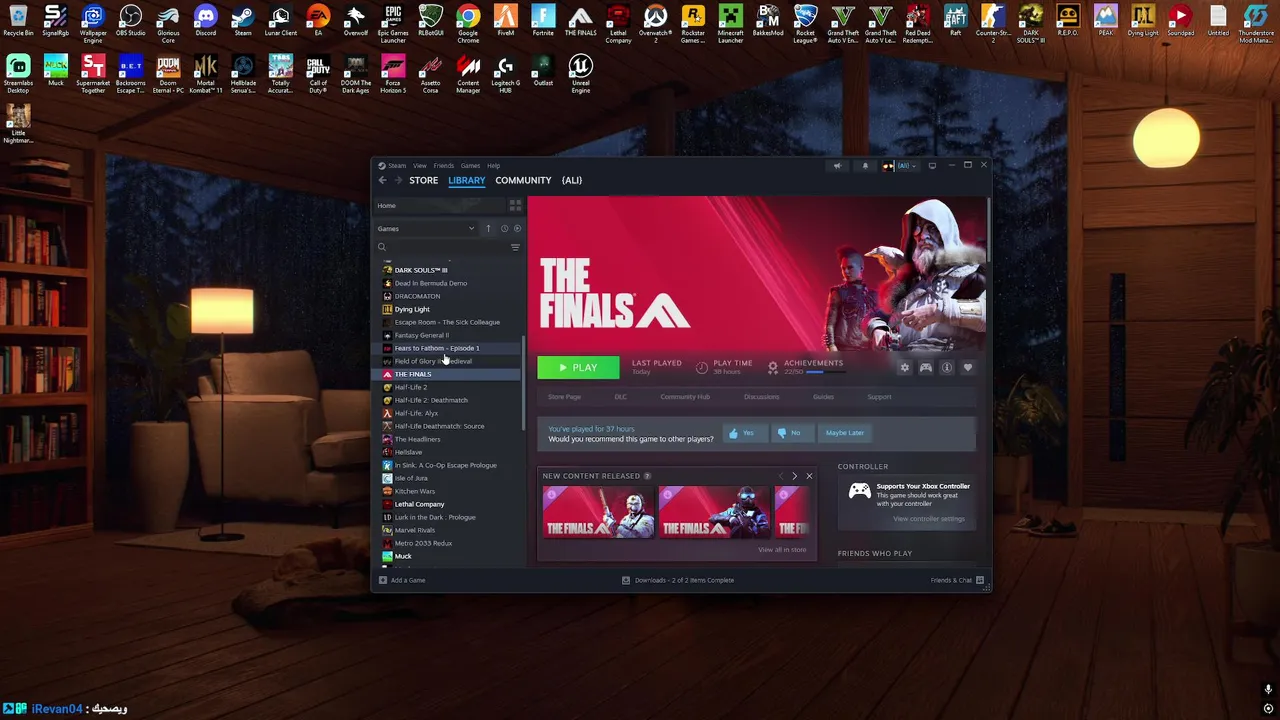This screenshot has width=1280, height=720.
Task: Open the Help menu
Action: coord(493,166)
